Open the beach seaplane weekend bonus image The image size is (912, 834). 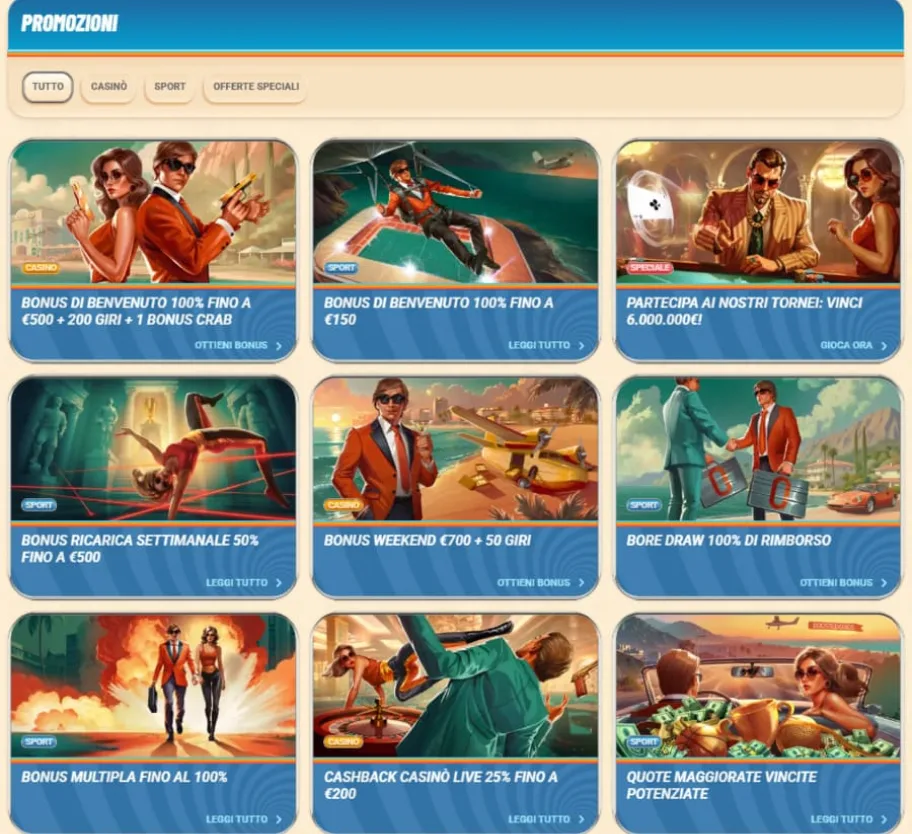[x=455, y=449]
